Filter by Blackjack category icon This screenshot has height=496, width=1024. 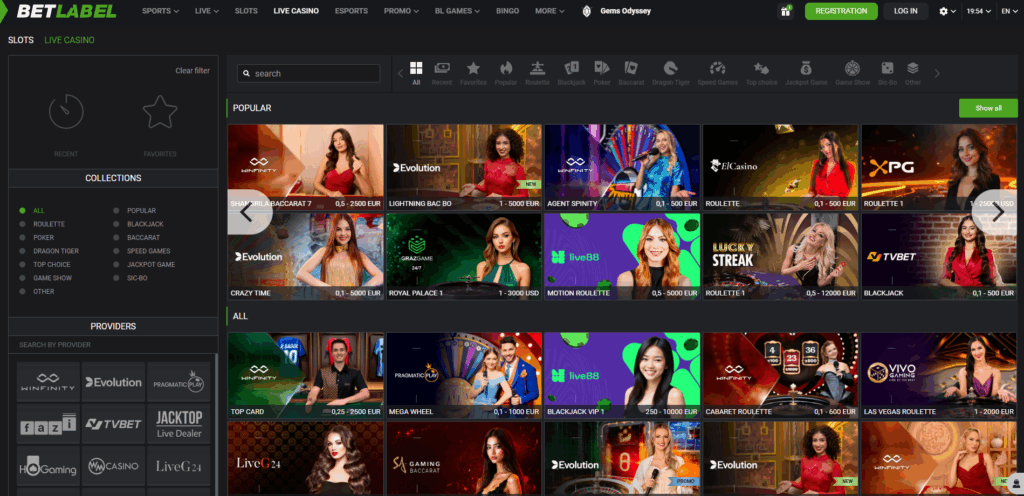pyautogui.click(x=572, y=68)
